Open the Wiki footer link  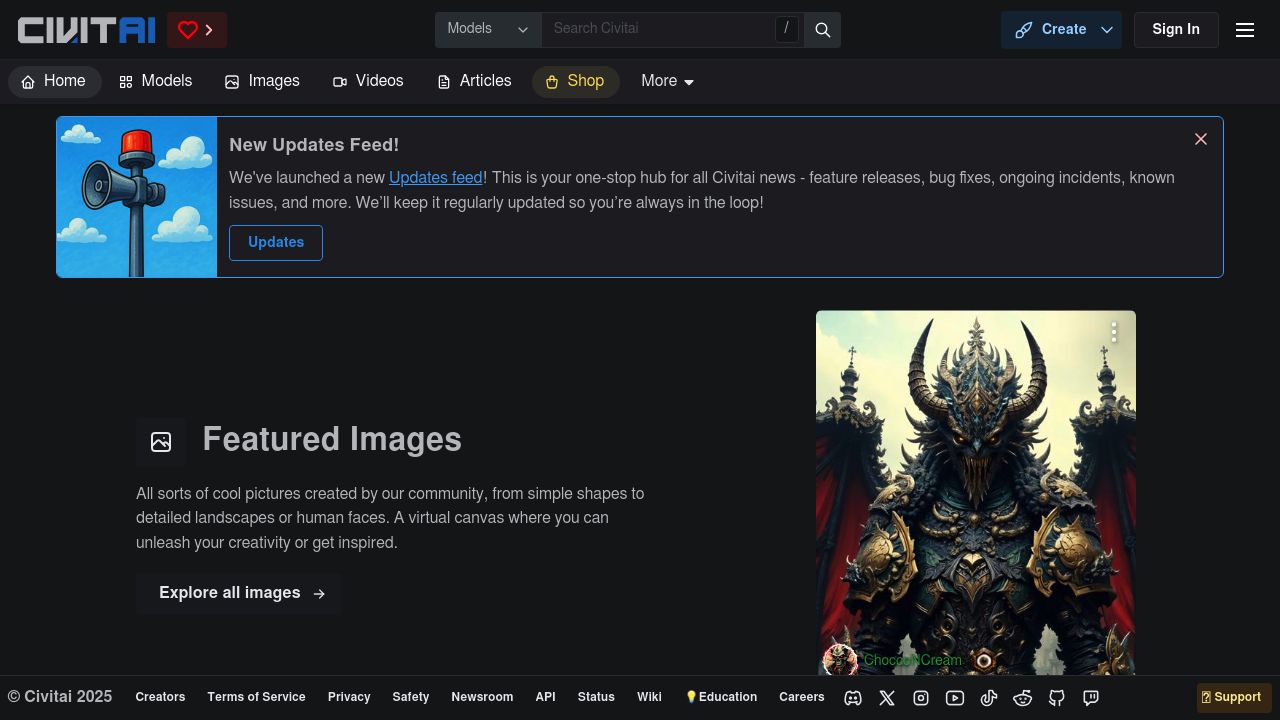click(649, 698)
